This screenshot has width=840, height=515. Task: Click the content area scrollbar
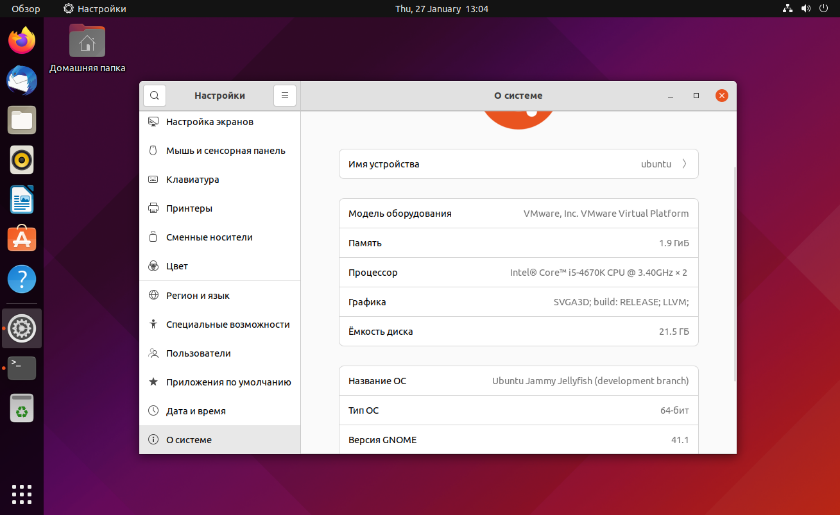[x=734, y=273]
